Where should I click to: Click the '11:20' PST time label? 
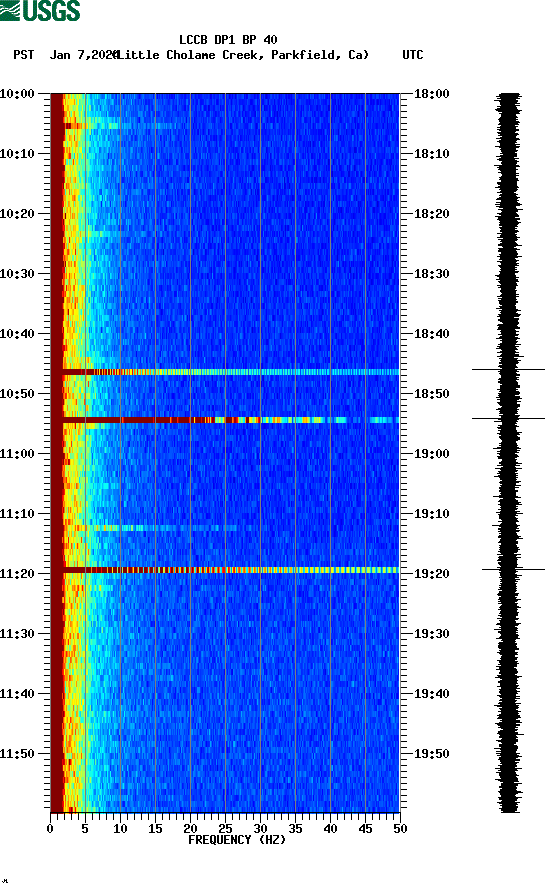(17, 573)
